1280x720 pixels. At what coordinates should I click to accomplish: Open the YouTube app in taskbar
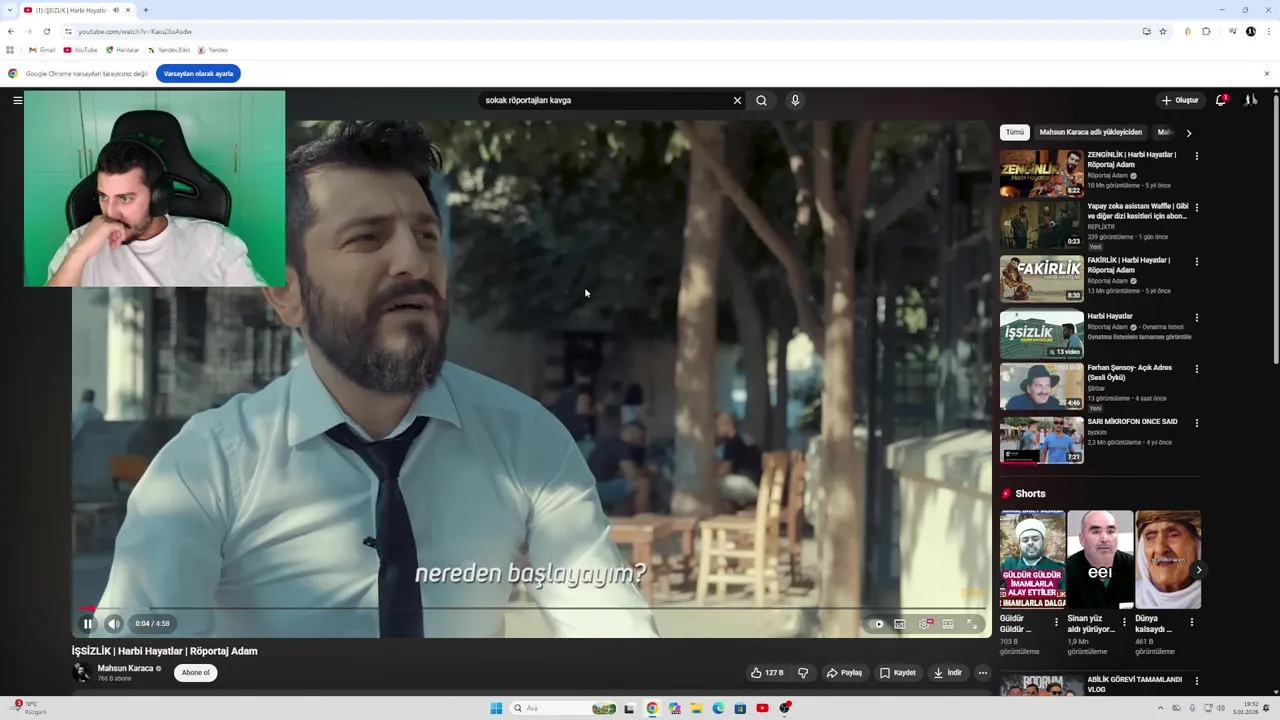click(762, 708)
